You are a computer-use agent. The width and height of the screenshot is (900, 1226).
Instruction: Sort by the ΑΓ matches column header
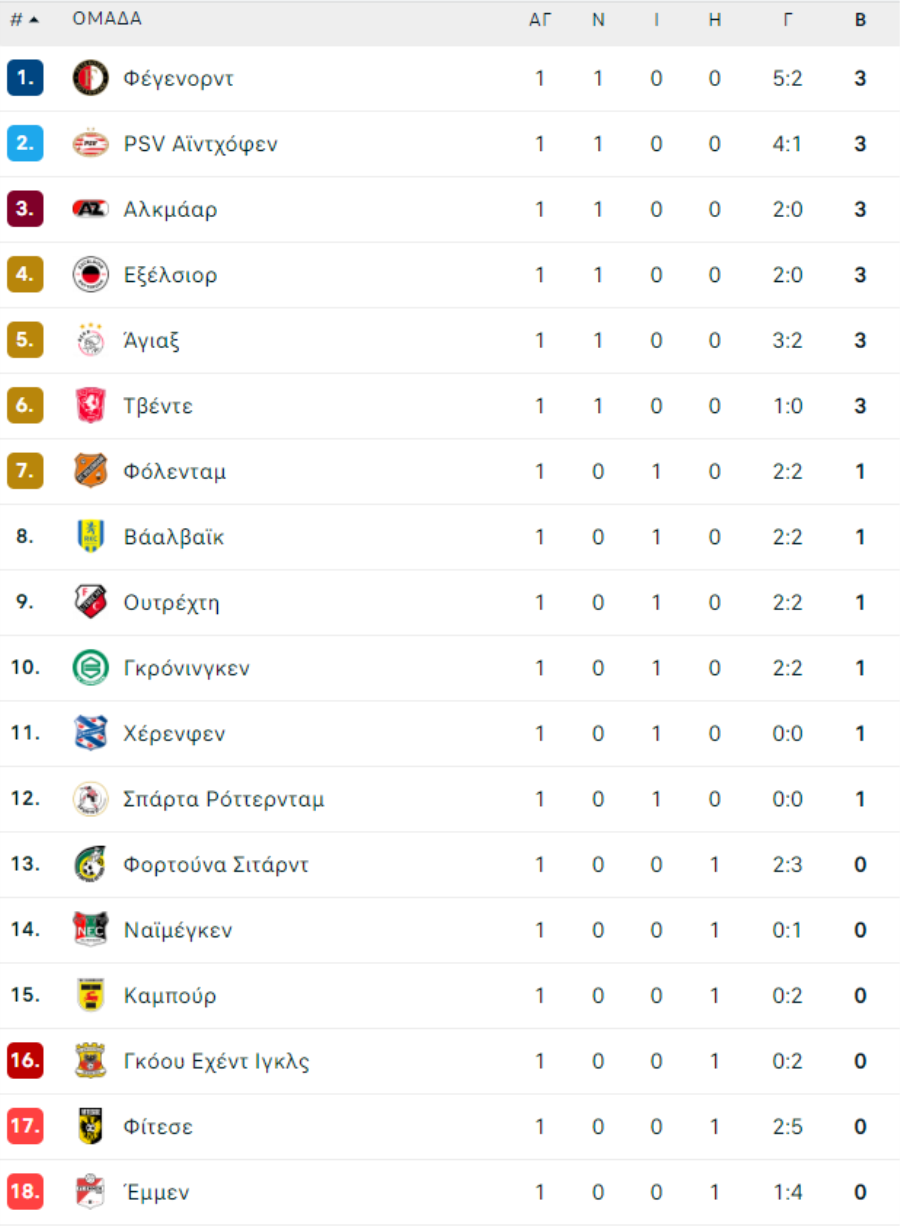(x=540, y=19)
